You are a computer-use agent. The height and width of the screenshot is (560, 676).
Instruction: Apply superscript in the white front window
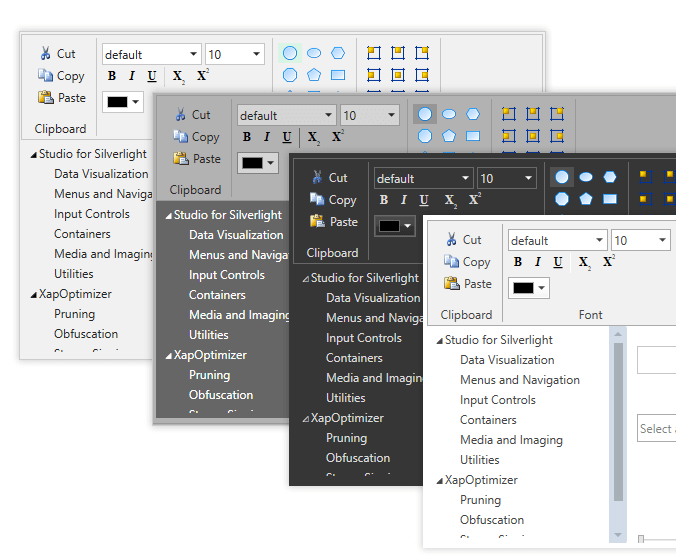608,261
